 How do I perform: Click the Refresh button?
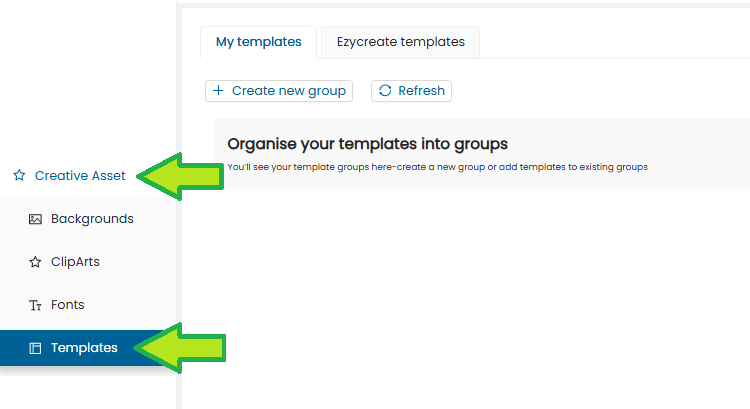pos(411,91)
